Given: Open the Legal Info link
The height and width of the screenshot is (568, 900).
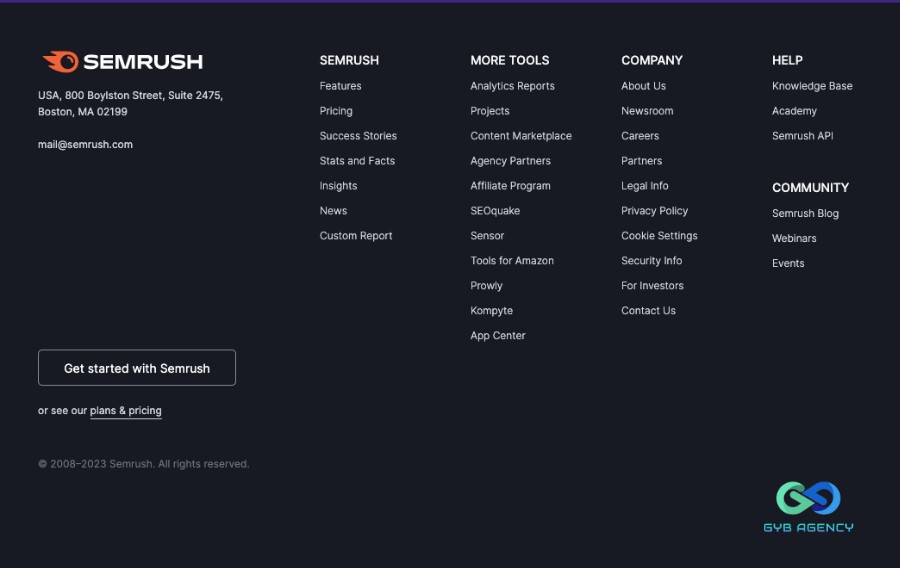Looking at the screenshot, I should click(x=645, y=186).
